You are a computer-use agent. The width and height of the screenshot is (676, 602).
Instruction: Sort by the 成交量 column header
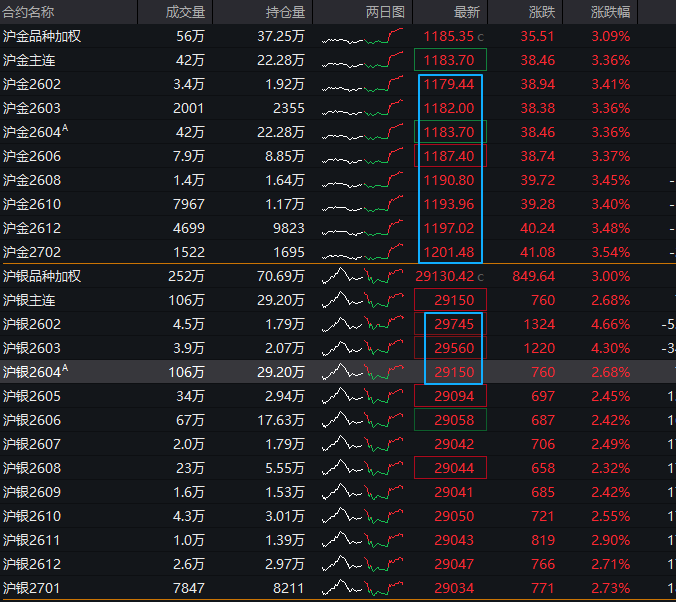pyautogui.click(x=185, y=12)
